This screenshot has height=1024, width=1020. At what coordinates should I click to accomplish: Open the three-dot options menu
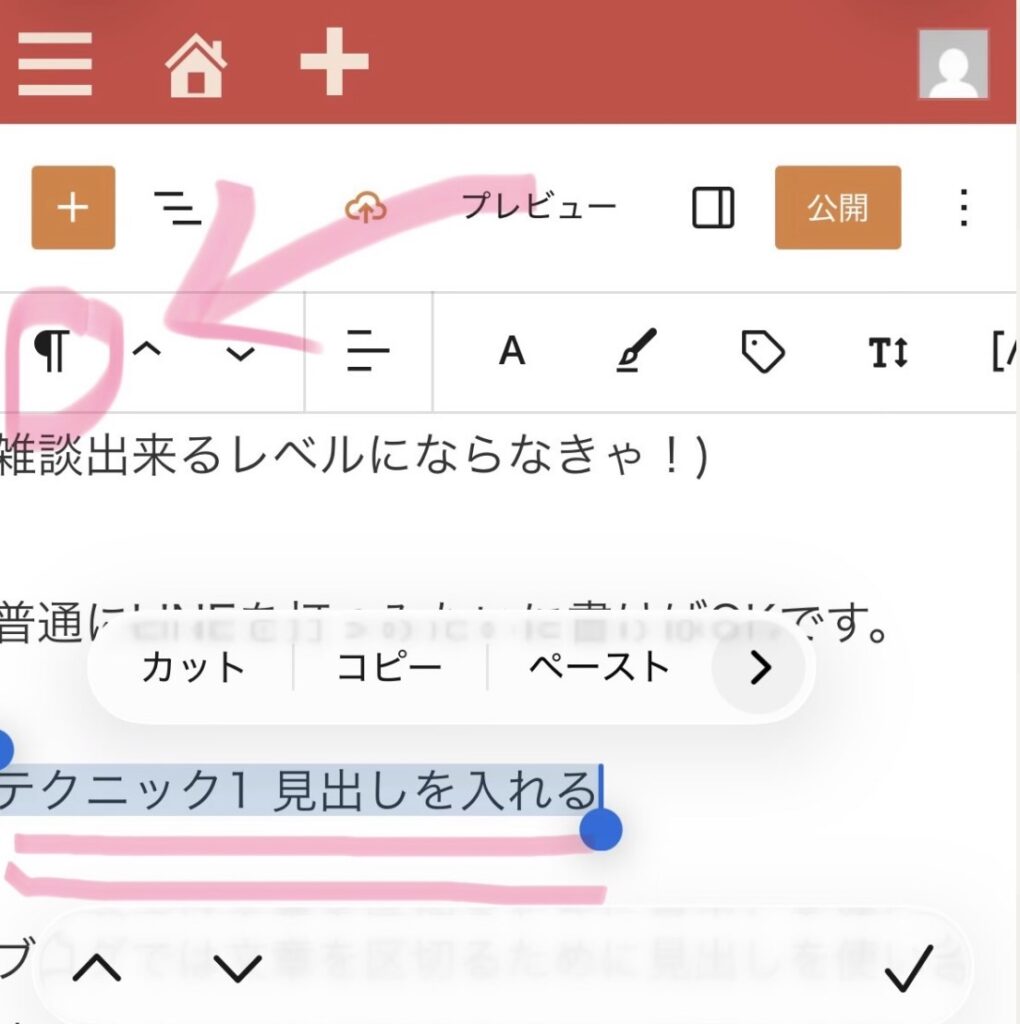[x=964, y=208]
